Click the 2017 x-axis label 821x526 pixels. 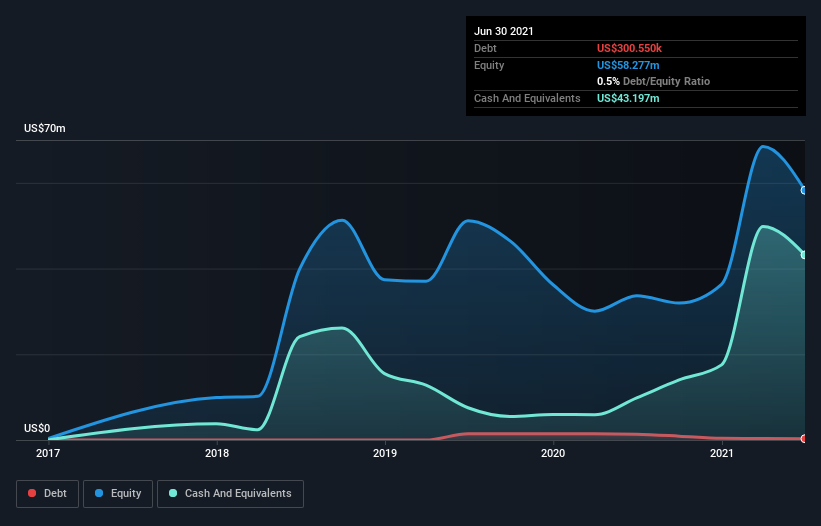(48, 453)
